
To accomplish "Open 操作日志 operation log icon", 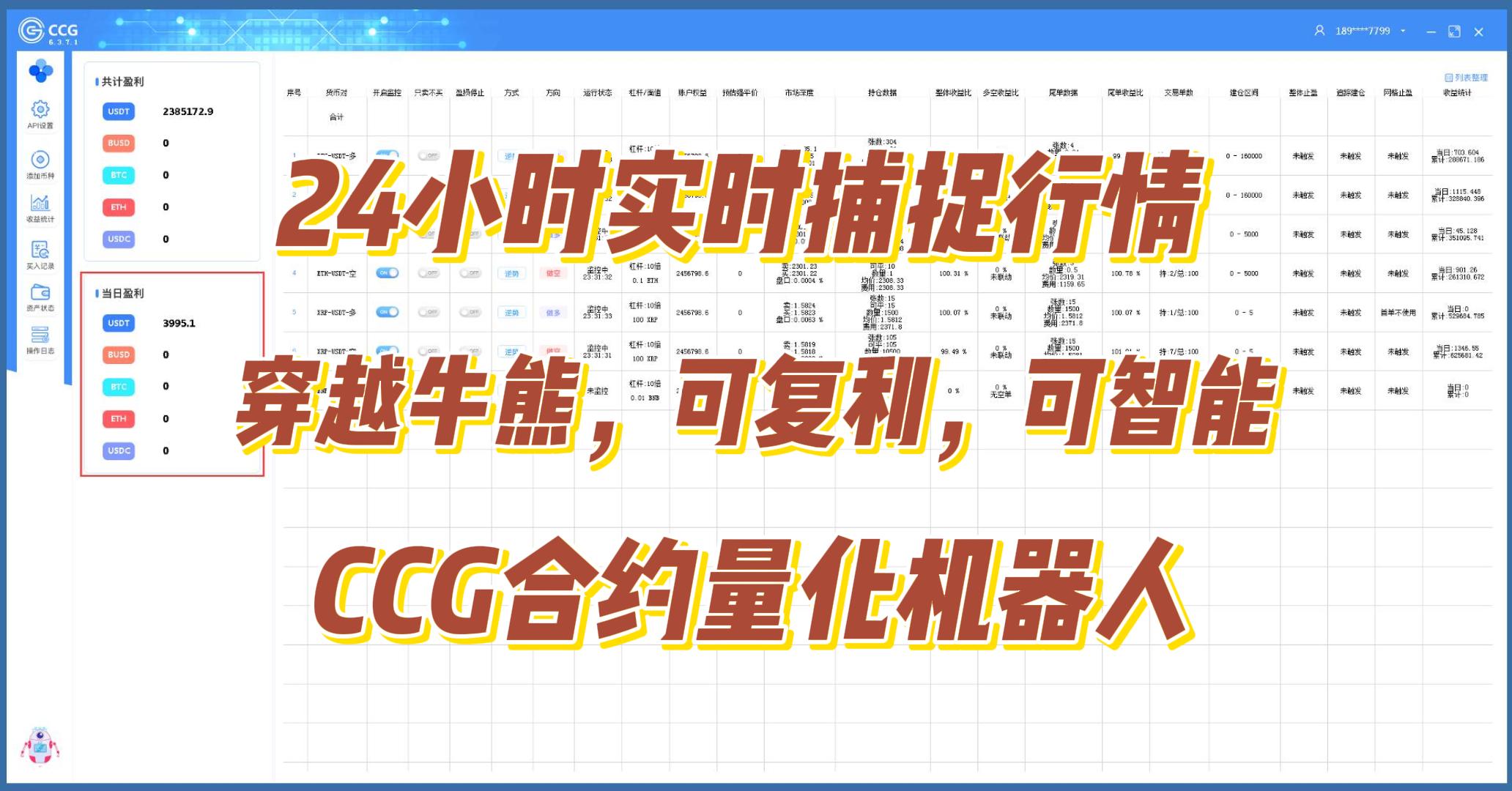I will [40, 335].
